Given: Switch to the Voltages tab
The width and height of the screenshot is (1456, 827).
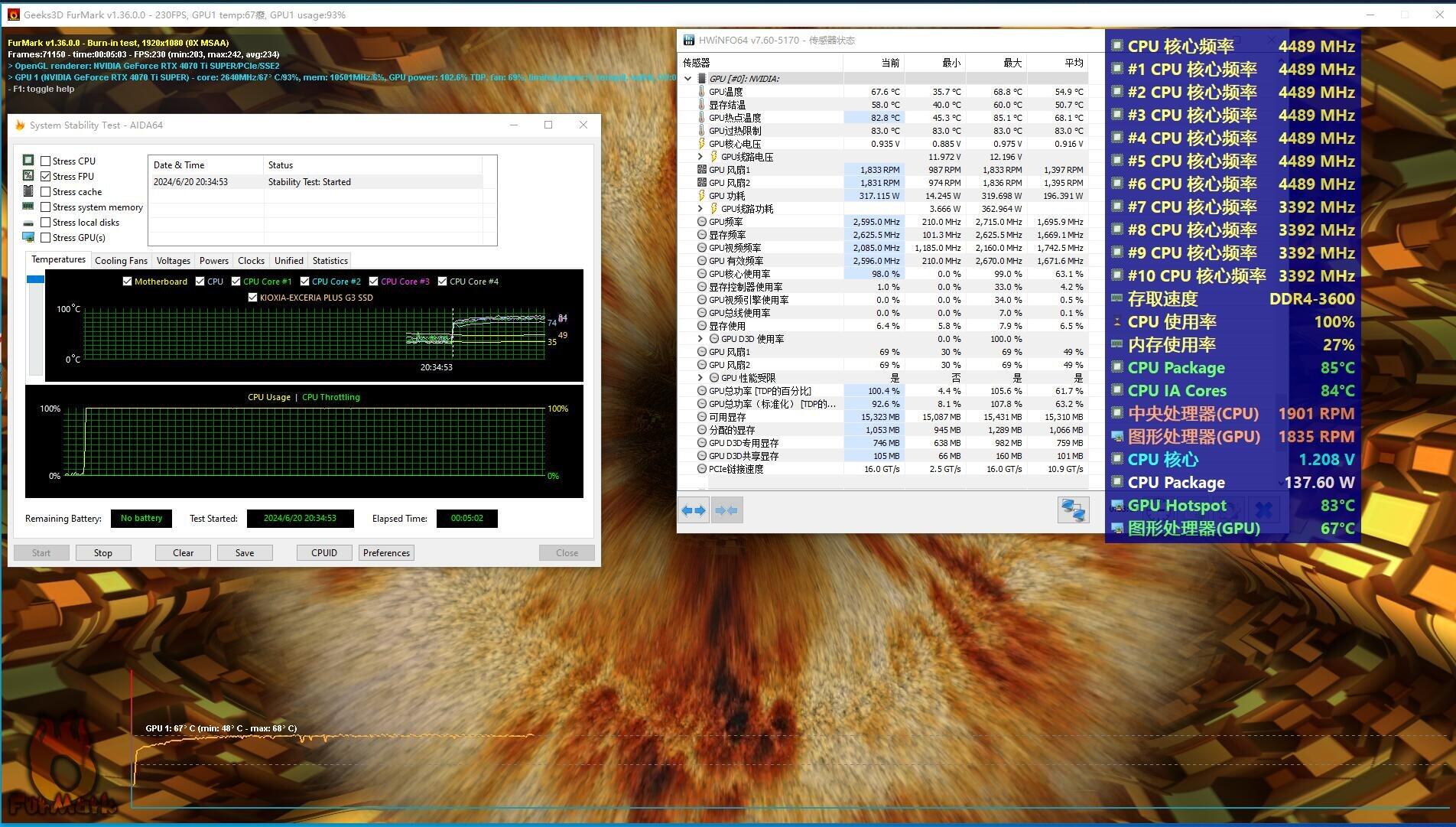Looking at the screenshot, I should (x=174, y=261).
